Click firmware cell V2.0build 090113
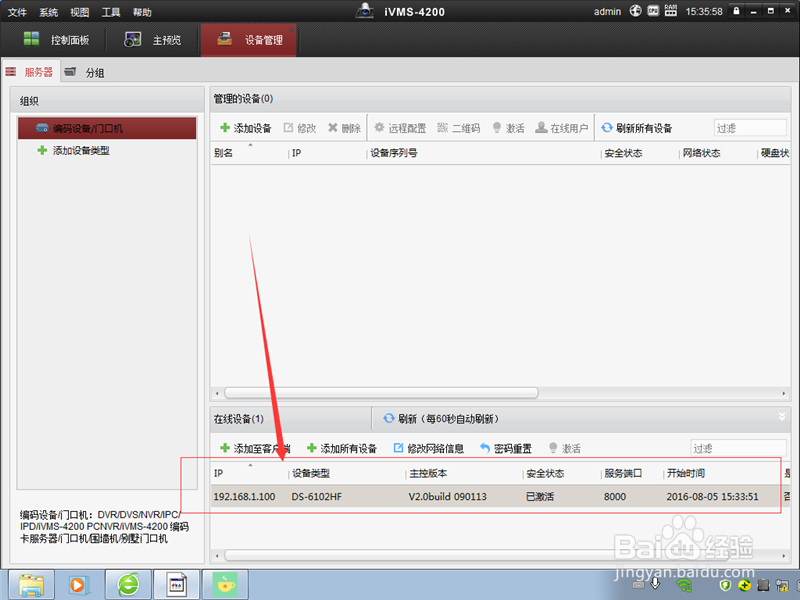This screenshot has height=600, width=800. [x=447, y=496]
